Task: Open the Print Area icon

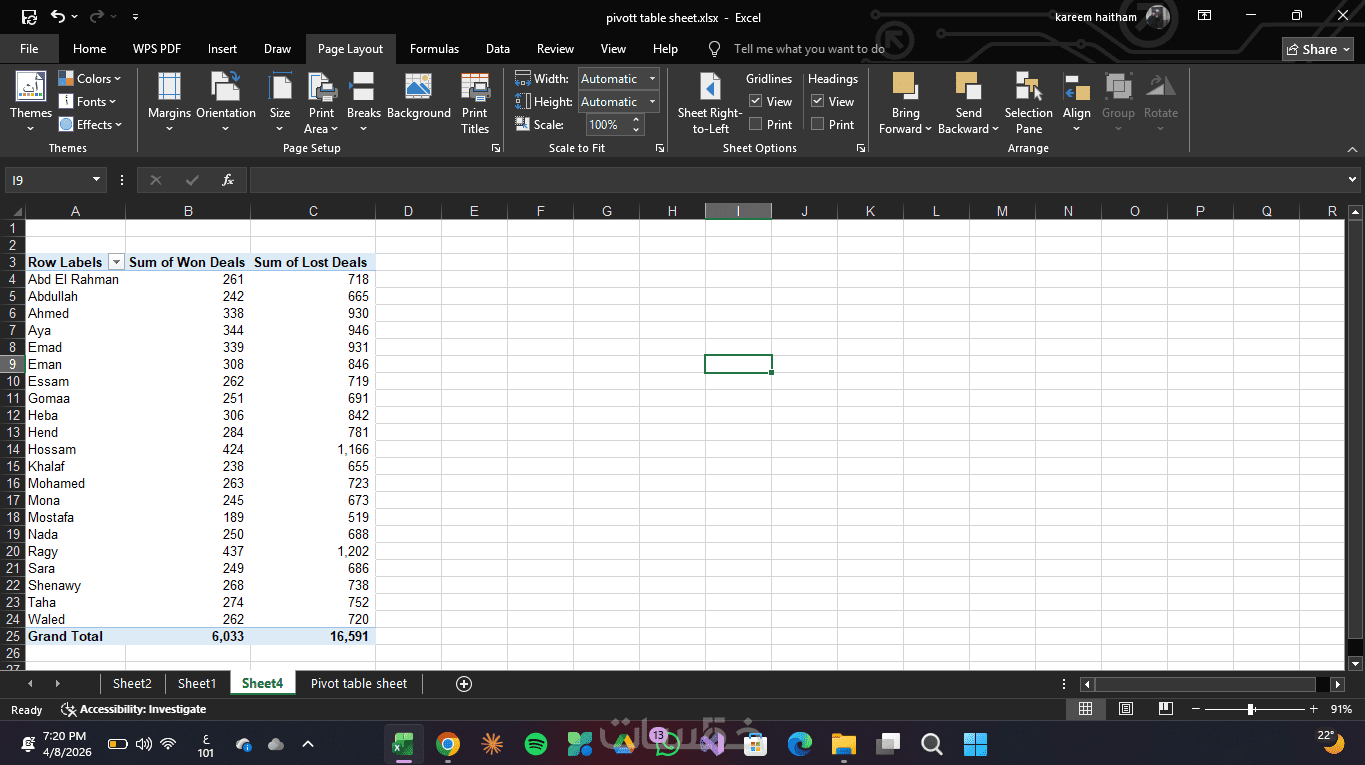Action: click(321, 86)
